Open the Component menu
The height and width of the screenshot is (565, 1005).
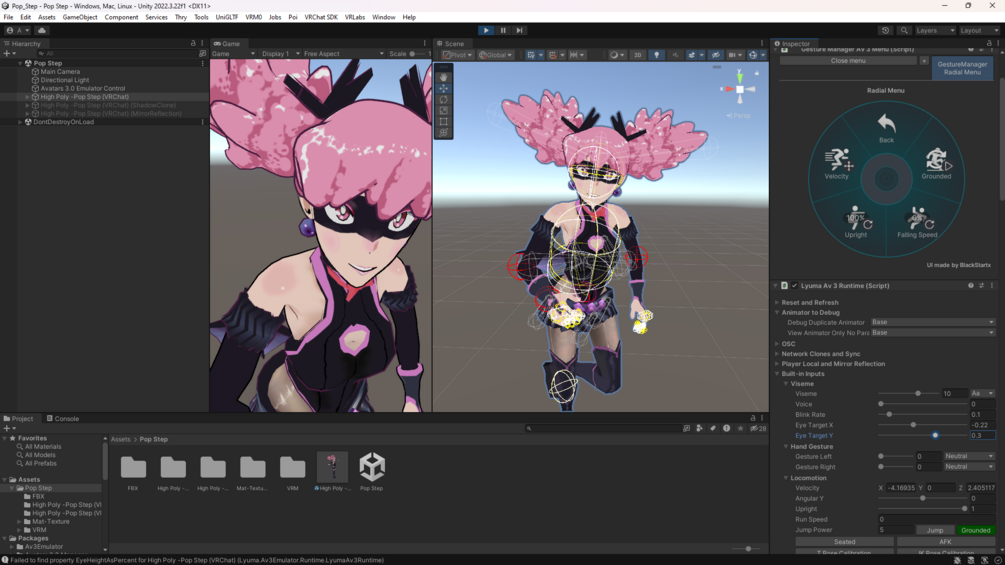tap(121, 17)
